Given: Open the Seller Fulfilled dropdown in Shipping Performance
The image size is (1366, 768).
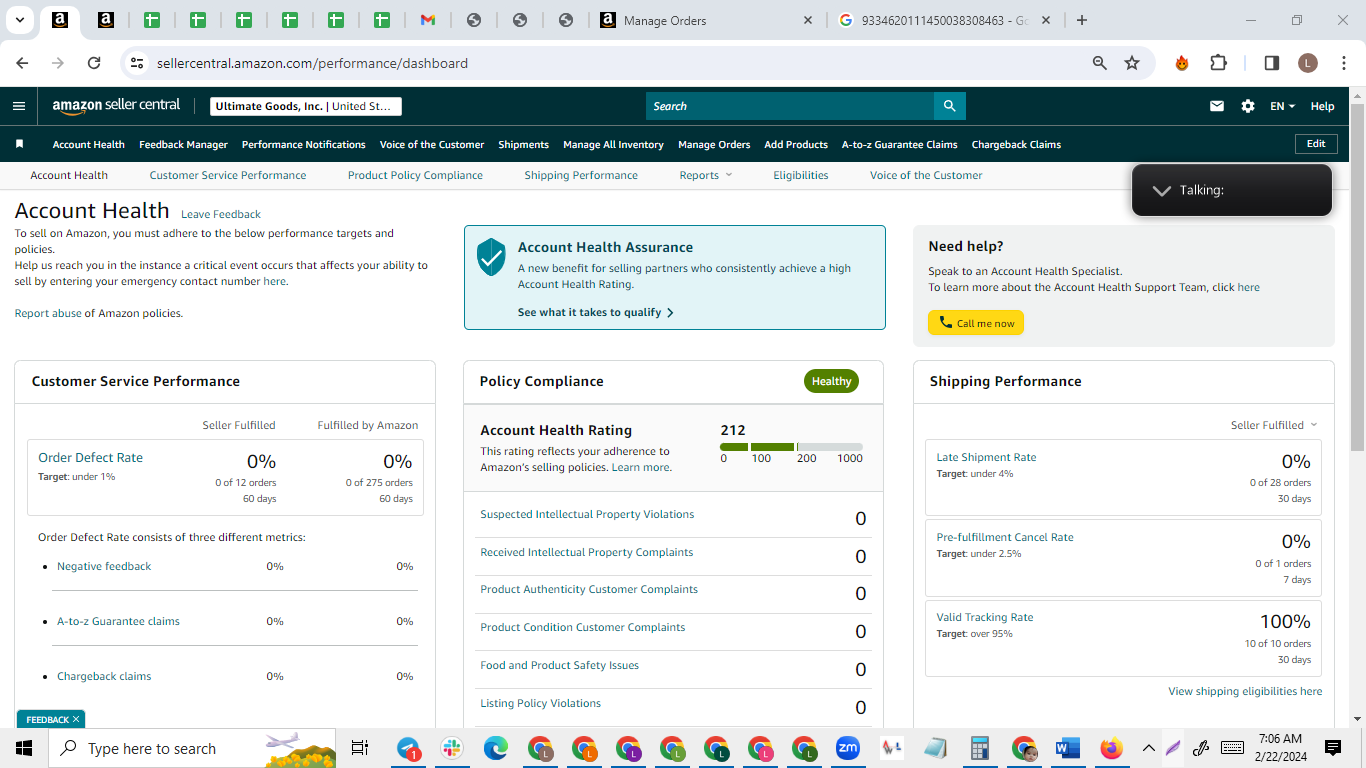Looking at the screenshot, I should tap(1274, 425).
